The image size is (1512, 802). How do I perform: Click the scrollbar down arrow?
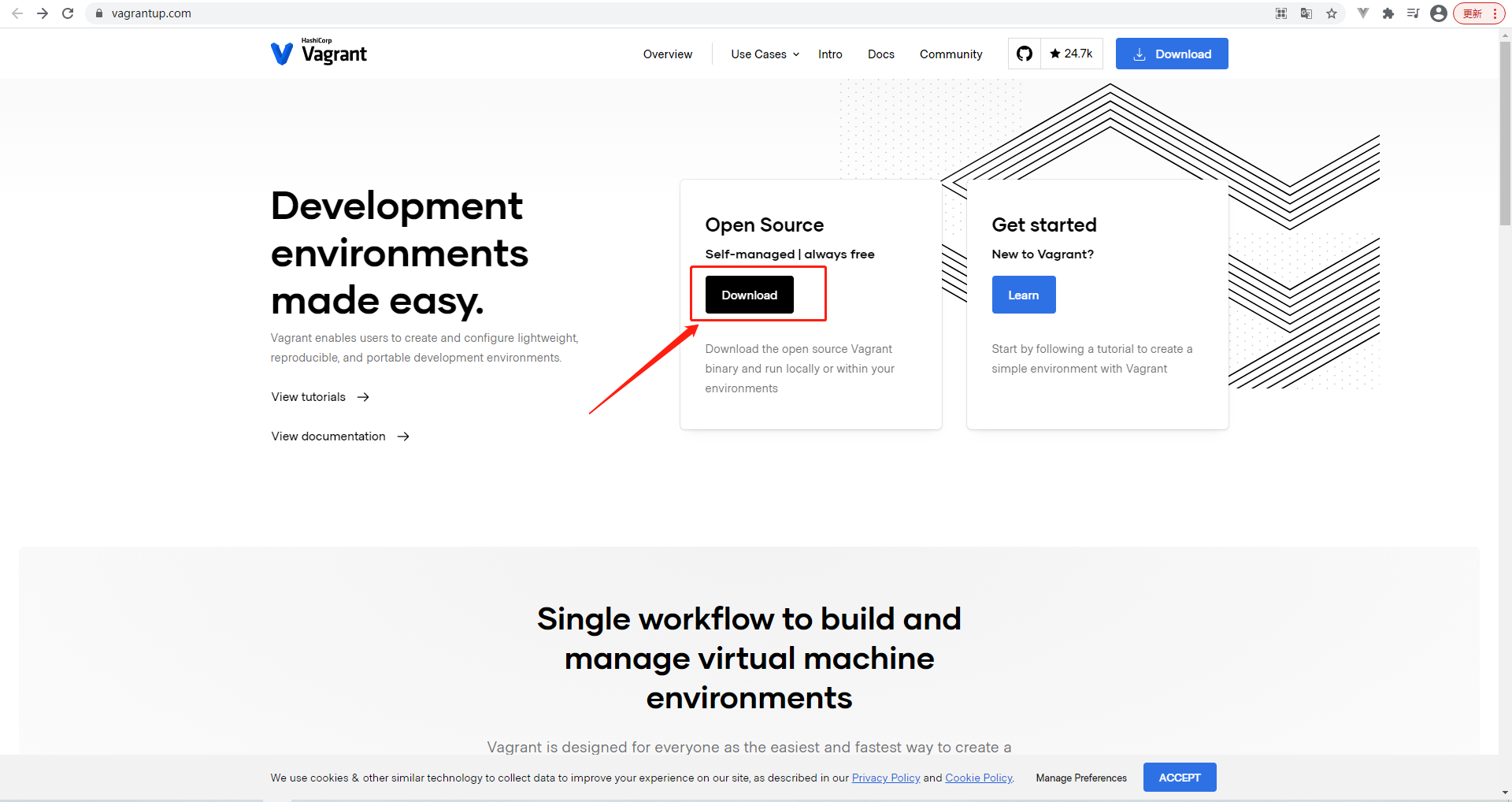pos(1505,793)
